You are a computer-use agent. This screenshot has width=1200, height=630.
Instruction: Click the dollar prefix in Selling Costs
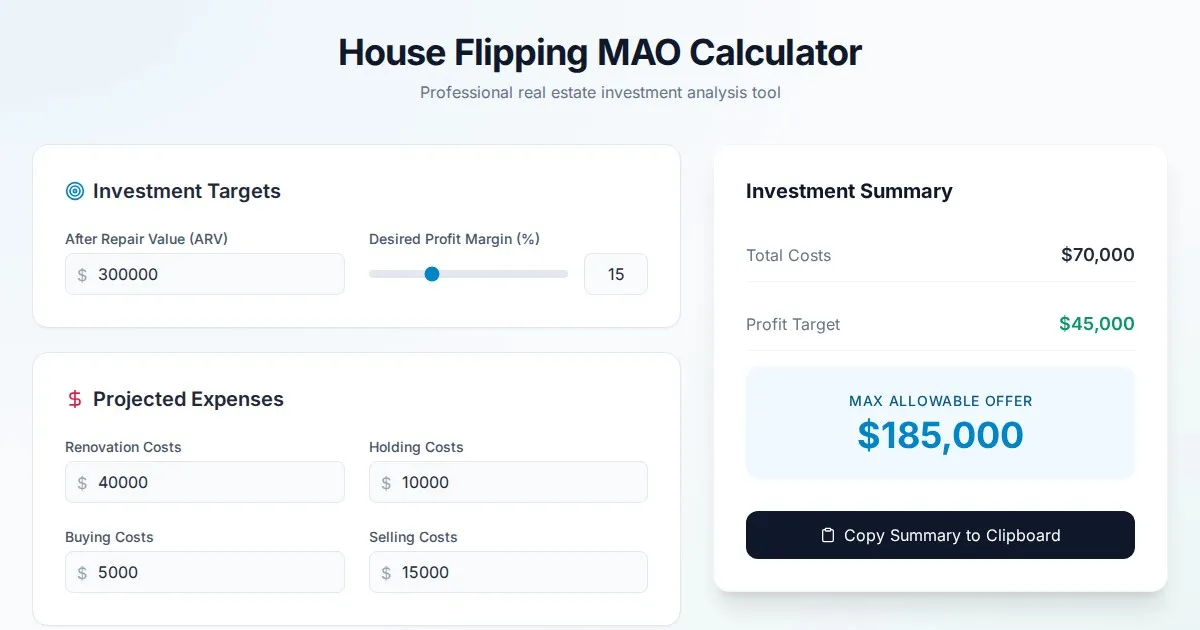[386, 572]
